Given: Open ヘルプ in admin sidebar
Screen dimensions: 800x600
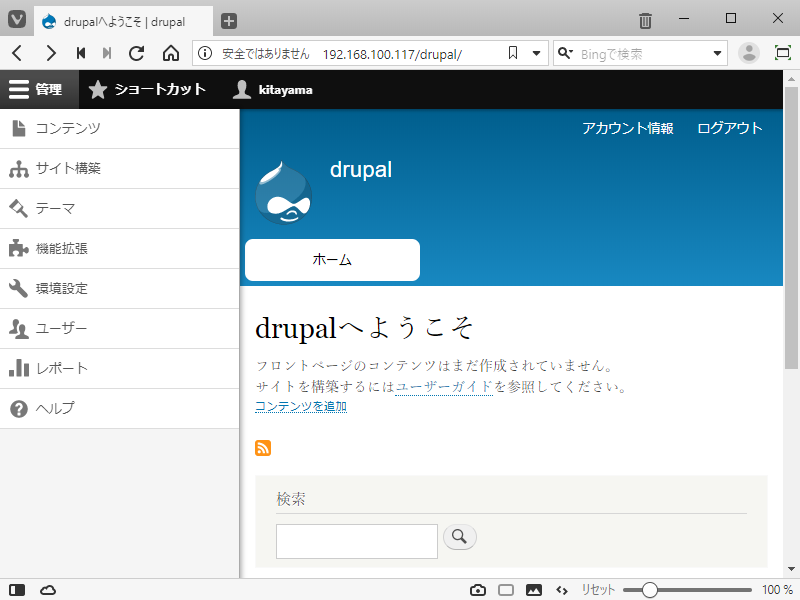Looking at the screenshot, I should pos(119,408).
